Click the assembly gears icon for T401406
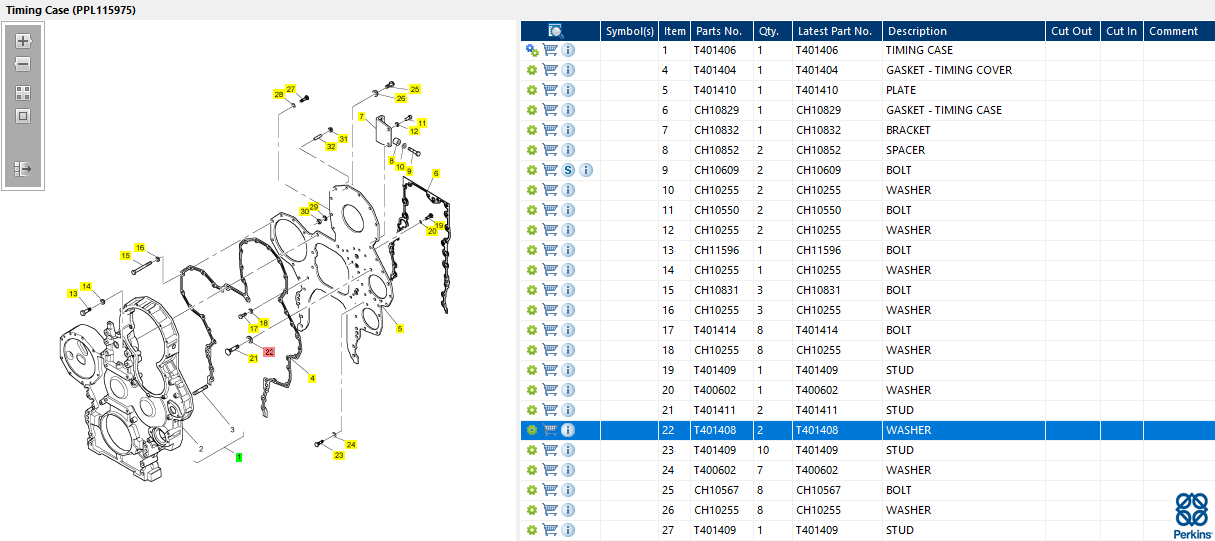The image size is (1215, 541). (x=532, y=50)
